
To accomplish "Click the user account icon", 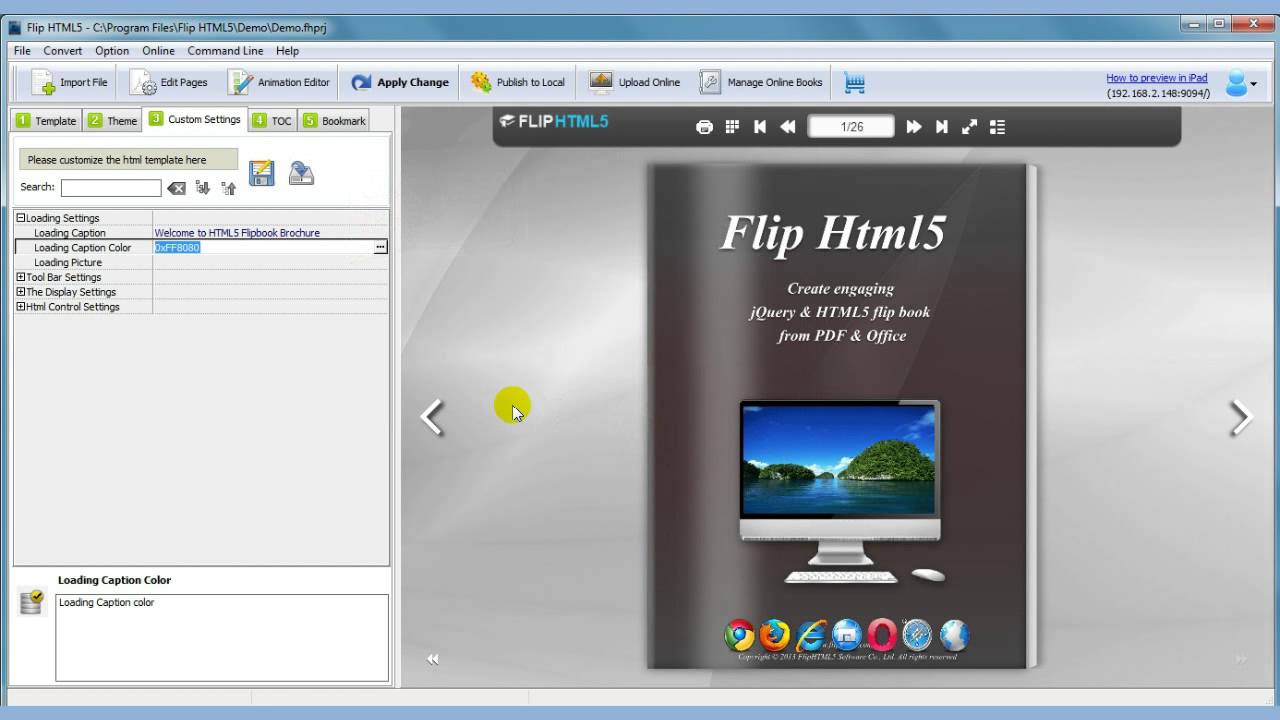I will click(x=1236, y=83).
